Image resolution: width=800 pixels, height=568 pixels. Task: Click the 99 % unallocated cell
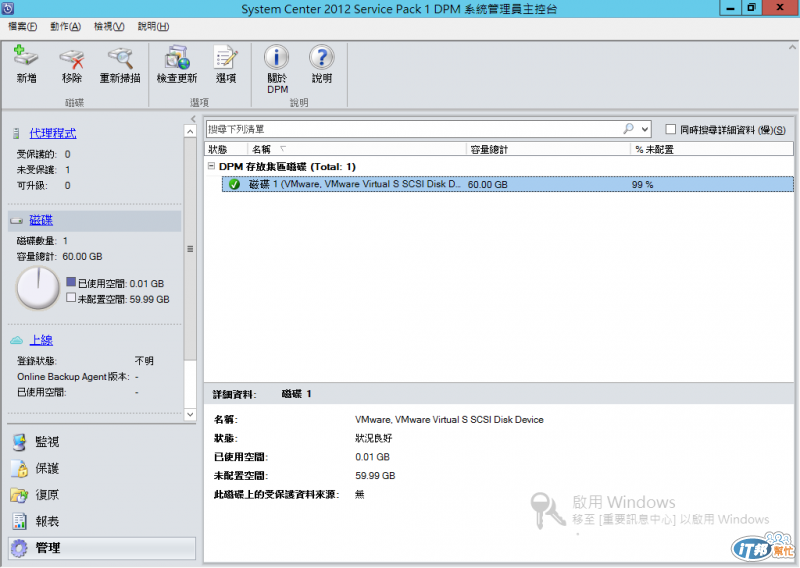tap(642, 185)
